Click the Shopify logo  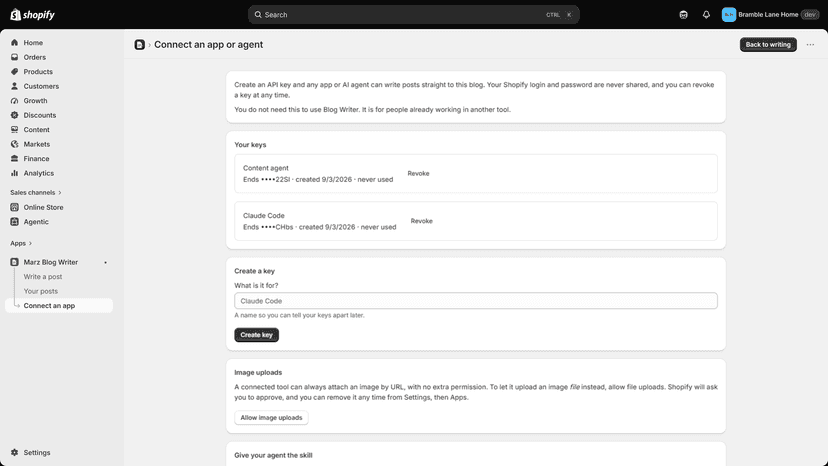33,15
